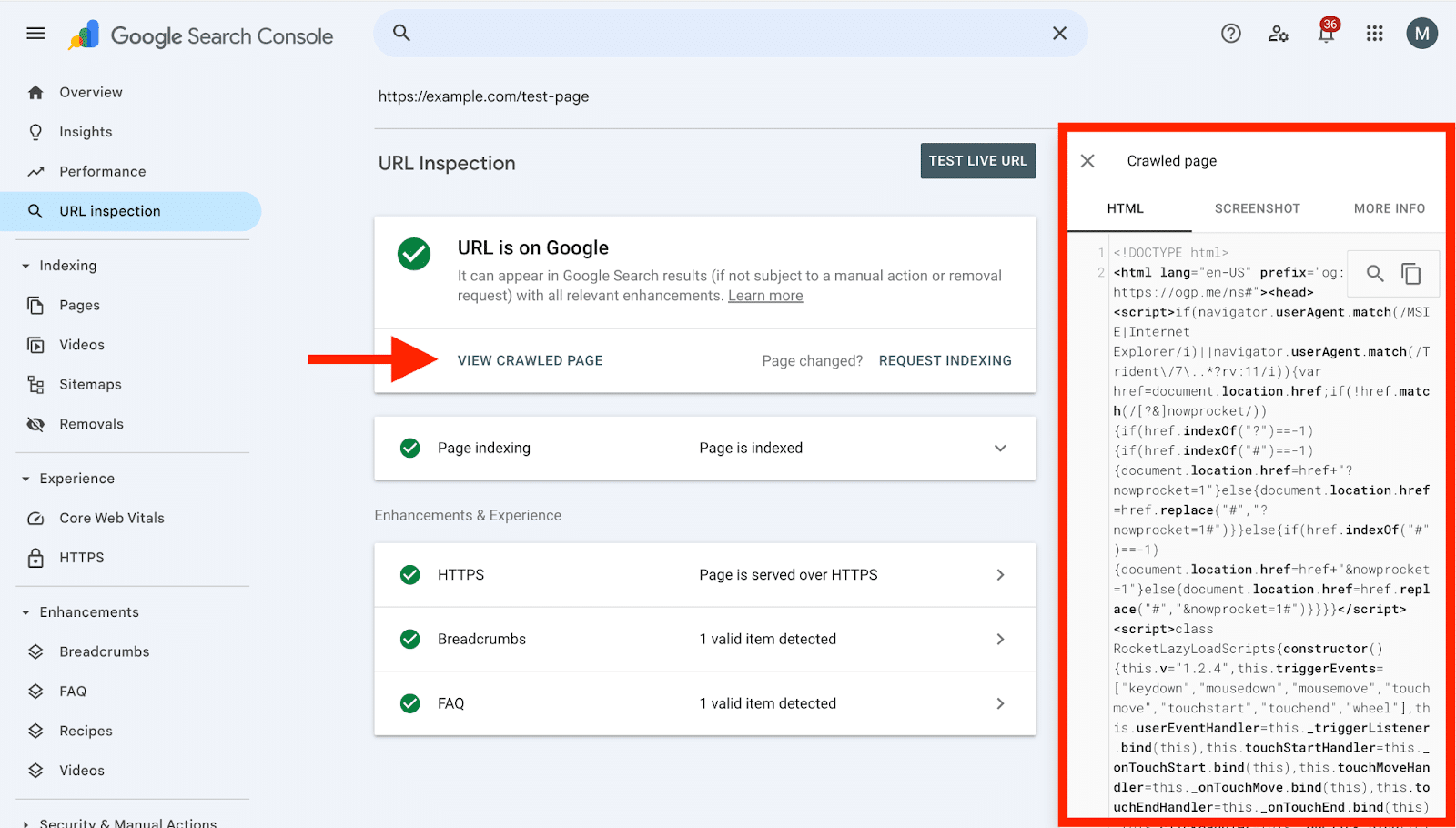Open the Learn more link
Image resolution: width=1456 pixels, height=828 pixels.
[x=765, y=296]
